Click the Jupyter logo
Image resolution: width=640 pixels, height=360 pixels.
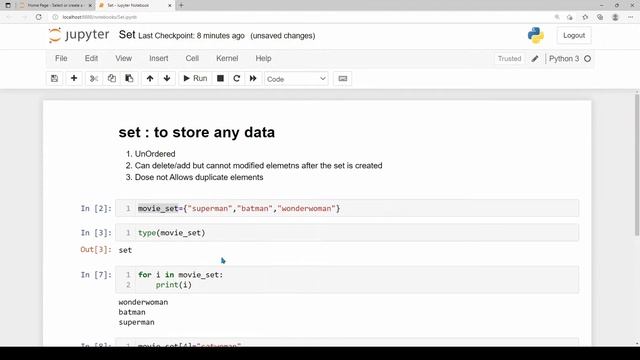[79, 35]
